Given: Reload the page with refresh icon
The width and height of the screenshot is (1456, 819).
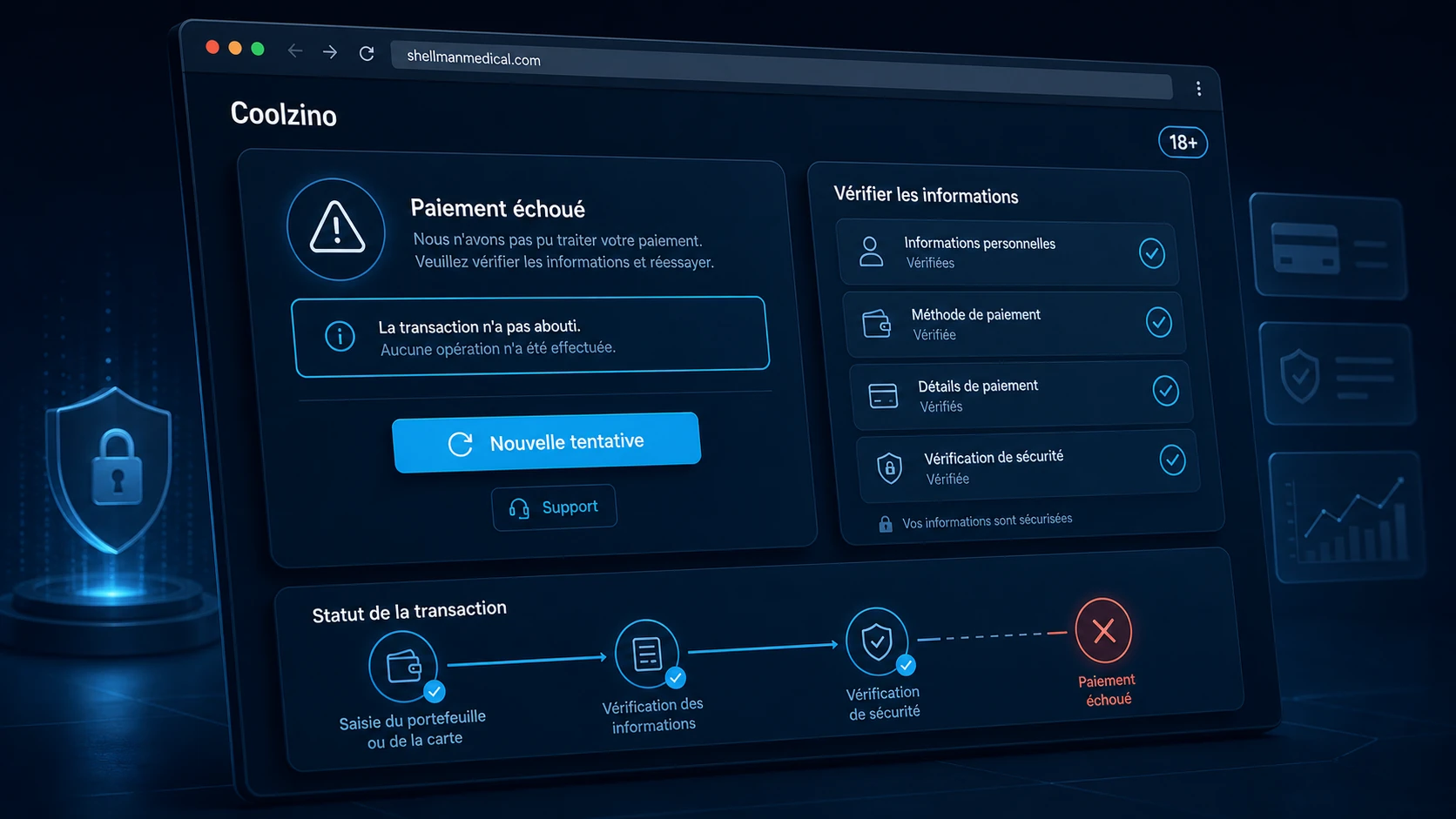Looking at the screenshot, I should [367, 54].
